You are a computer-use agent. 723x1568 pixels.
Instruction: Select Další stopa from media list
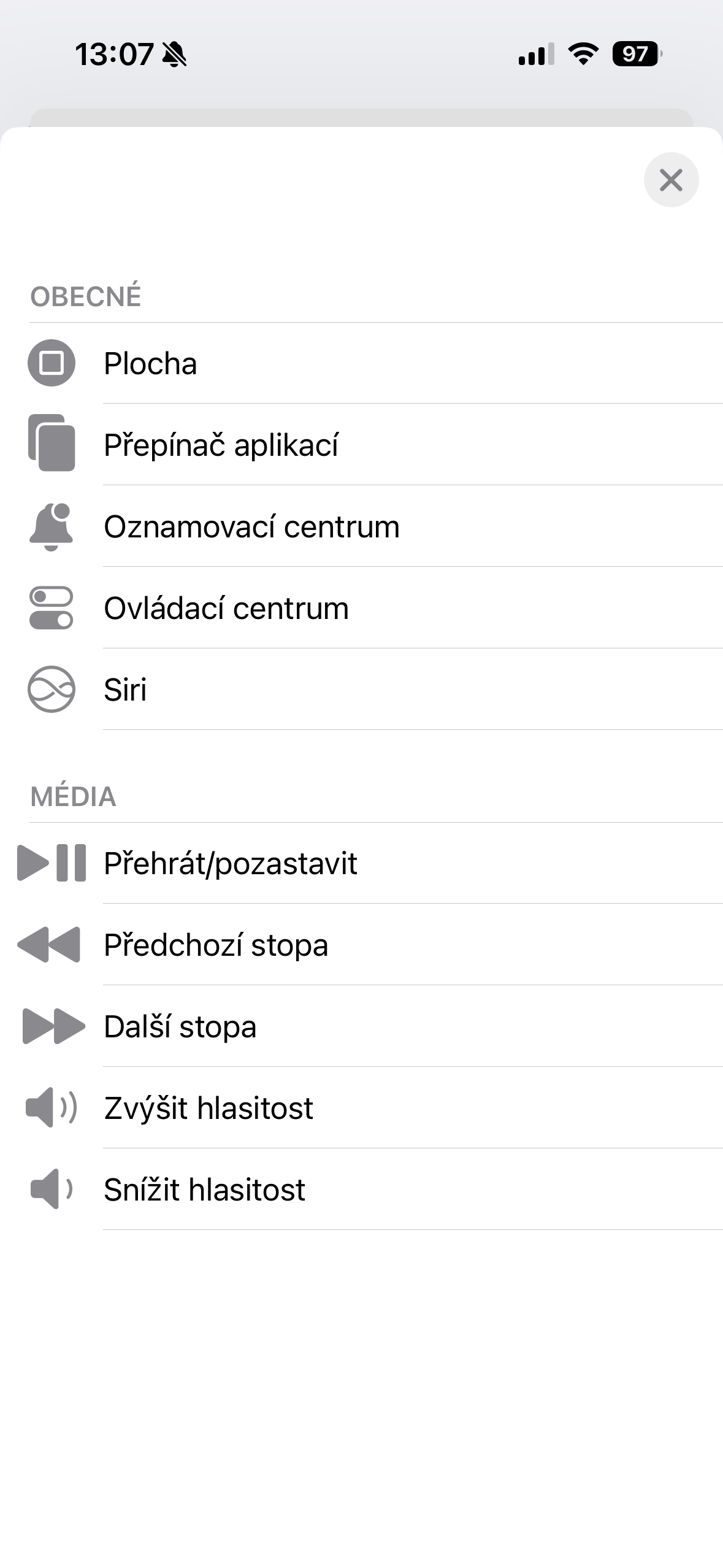(x=180, y=1026)
